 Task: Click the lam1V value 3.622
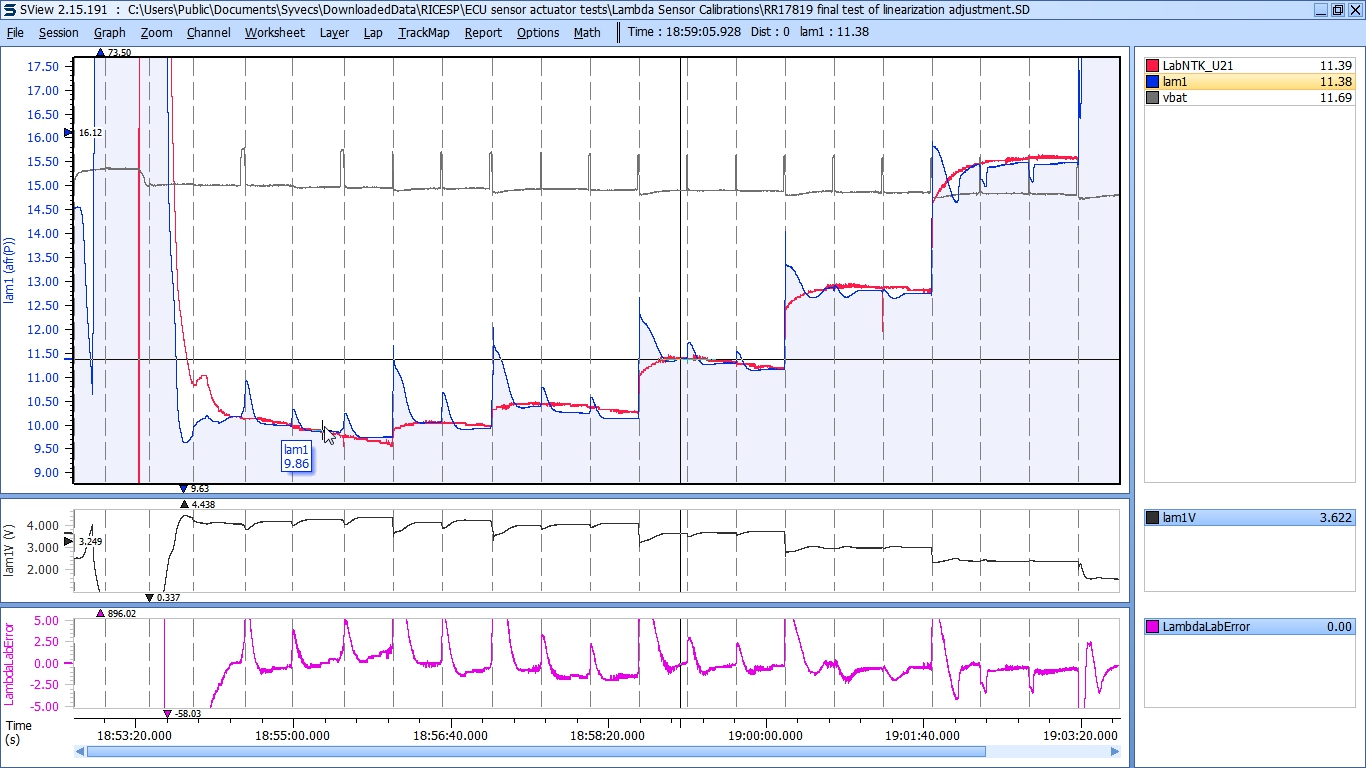(1336, 518)
